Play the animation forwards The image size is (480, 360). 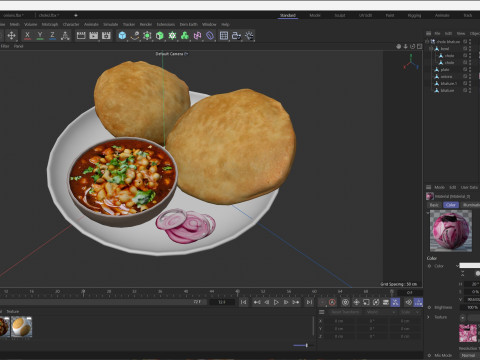pos(276,302)
